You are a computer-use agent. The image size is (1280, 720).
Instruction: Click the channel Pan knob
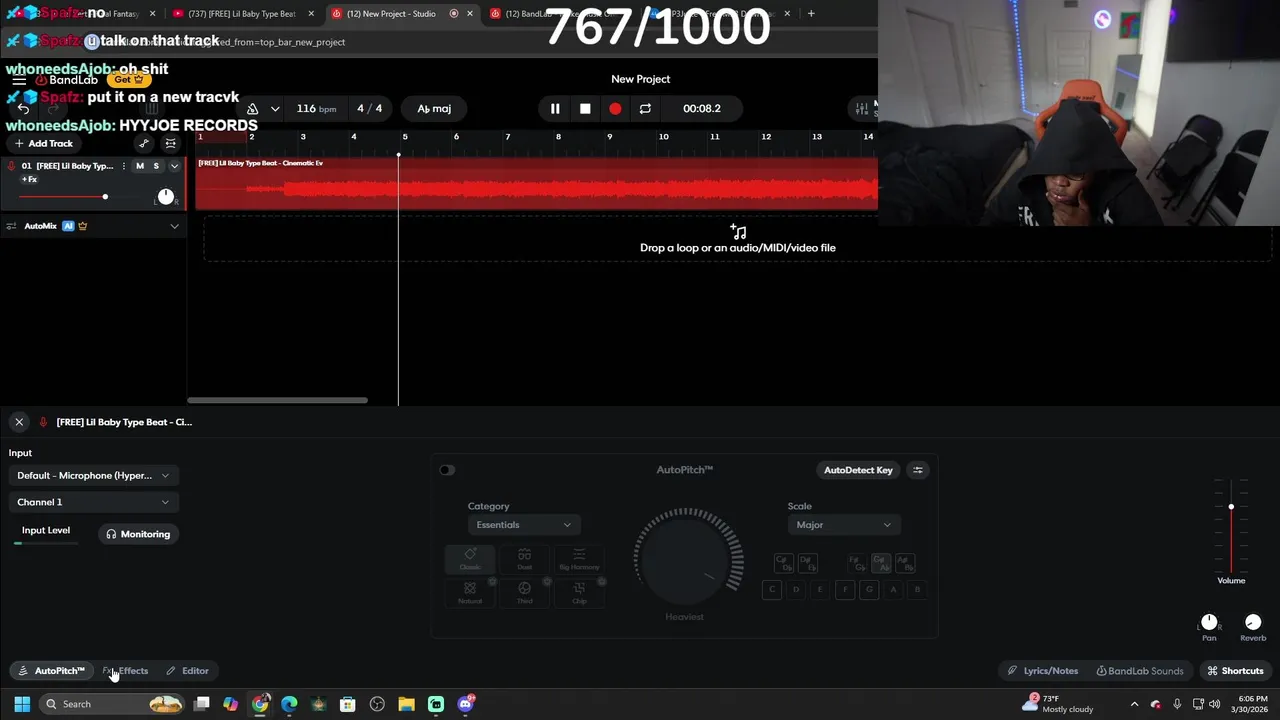1209,622
